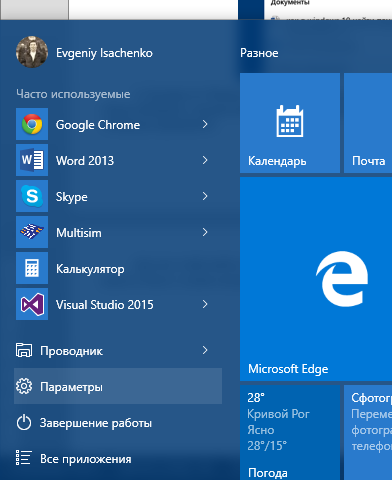Expand the Multisim jump list chevron
392x480 pixels.
(205, 232)
